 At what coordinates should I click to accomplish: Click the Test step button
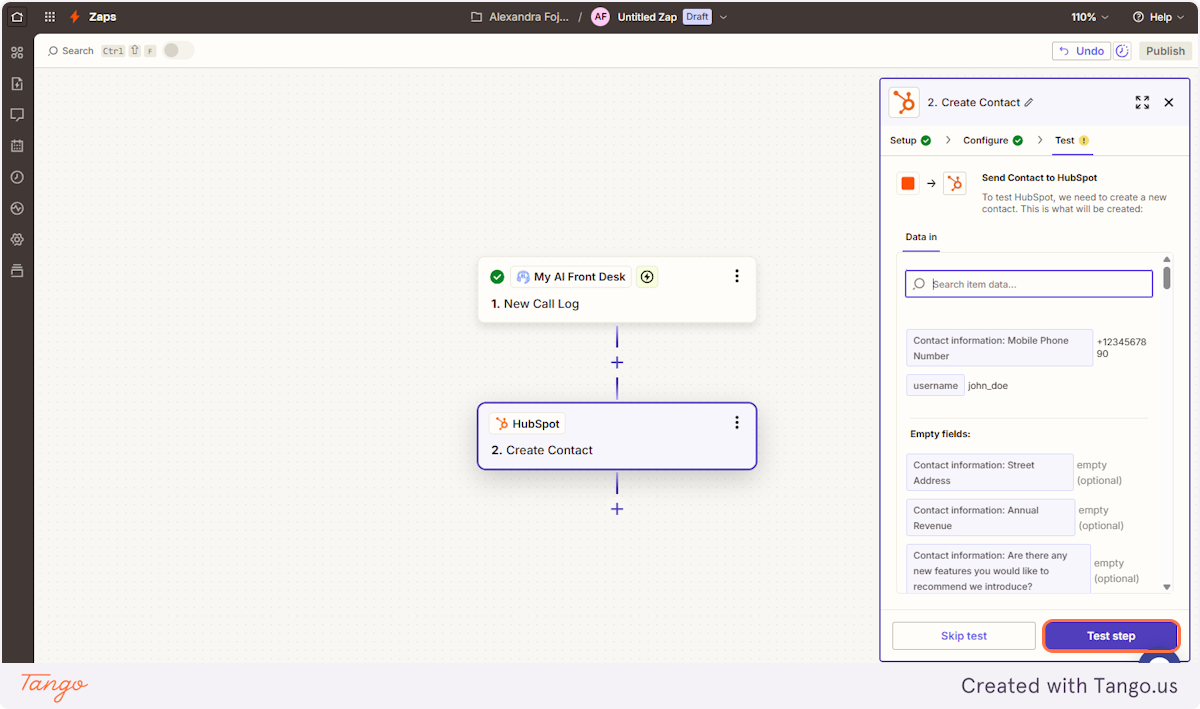[x=1111, y=636]
